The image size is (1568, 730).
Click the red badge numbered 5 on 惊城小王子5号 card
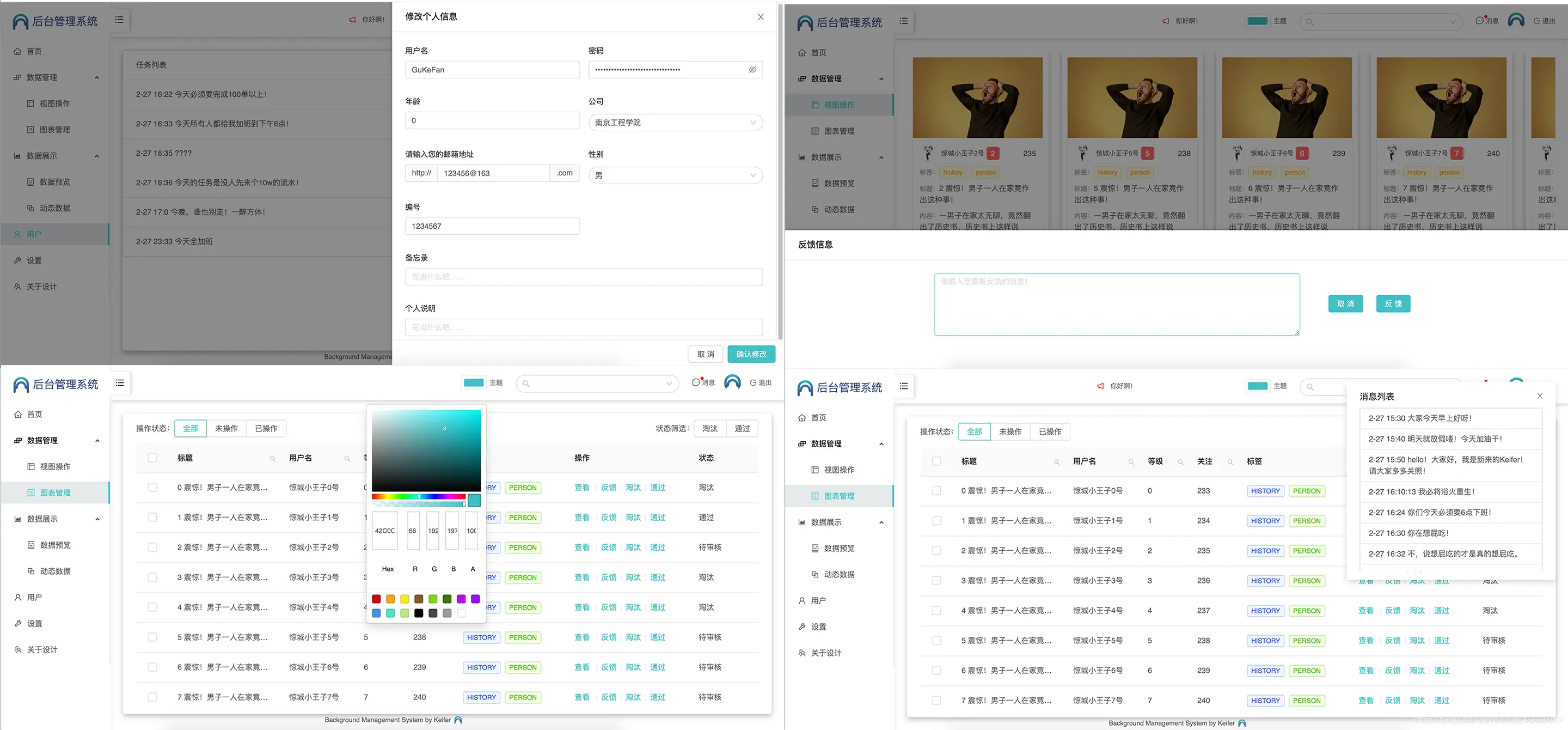click(x=1147, y=154)
